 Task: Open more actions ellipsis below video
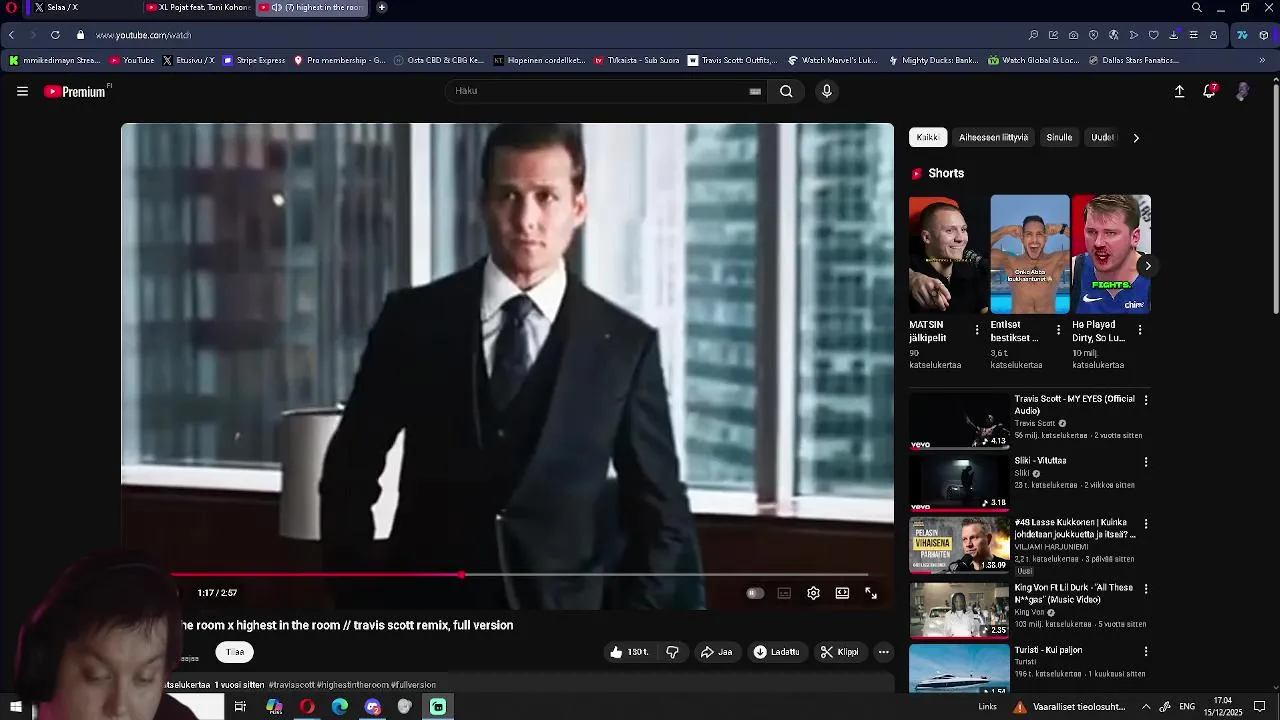pyautogui.click(x=883, y=652)
